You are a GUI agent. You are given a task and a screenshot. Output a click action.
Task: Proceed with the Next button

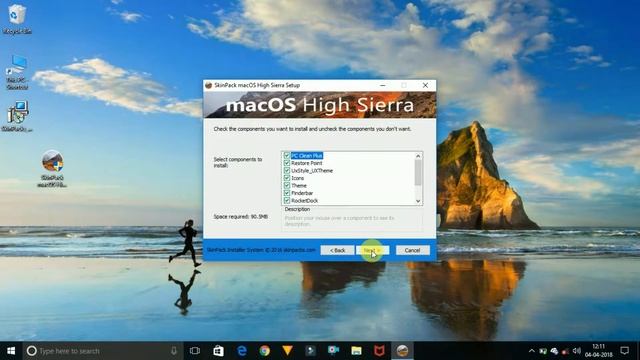click(x=372, y=250)
